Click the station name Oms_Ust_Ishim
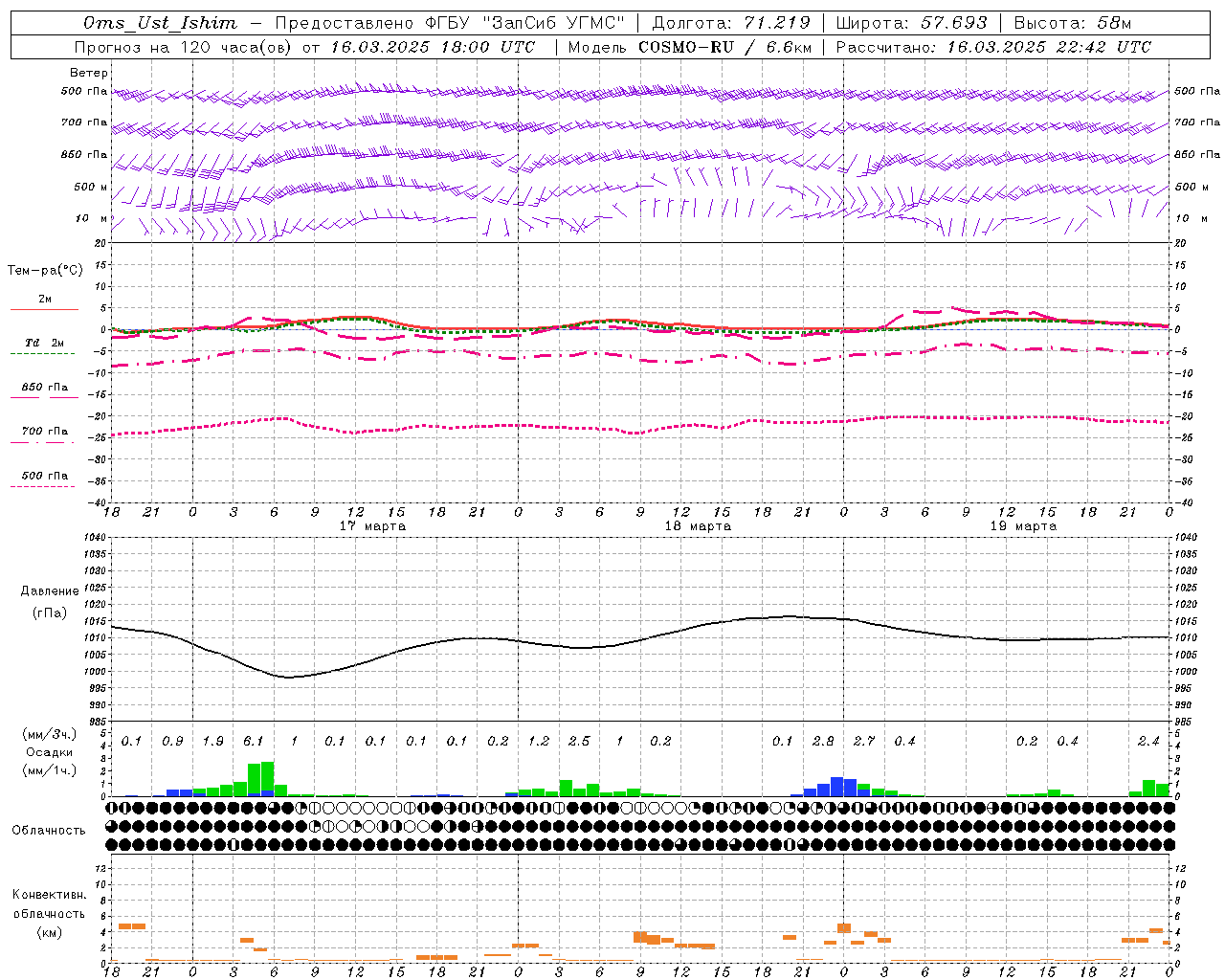This screenshot has width=1225, height=980. [160, 23]
